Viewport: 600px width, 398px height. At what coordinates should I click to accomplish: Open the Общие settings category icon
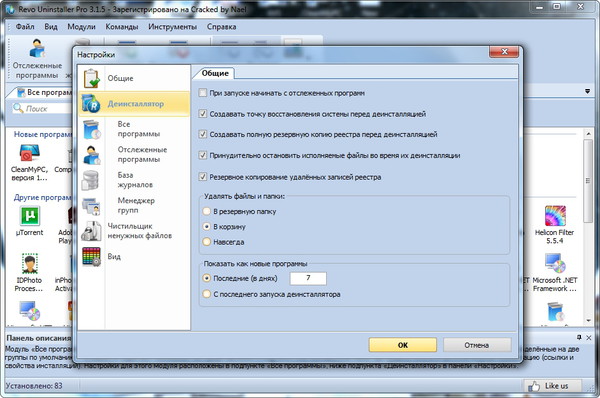92,78
